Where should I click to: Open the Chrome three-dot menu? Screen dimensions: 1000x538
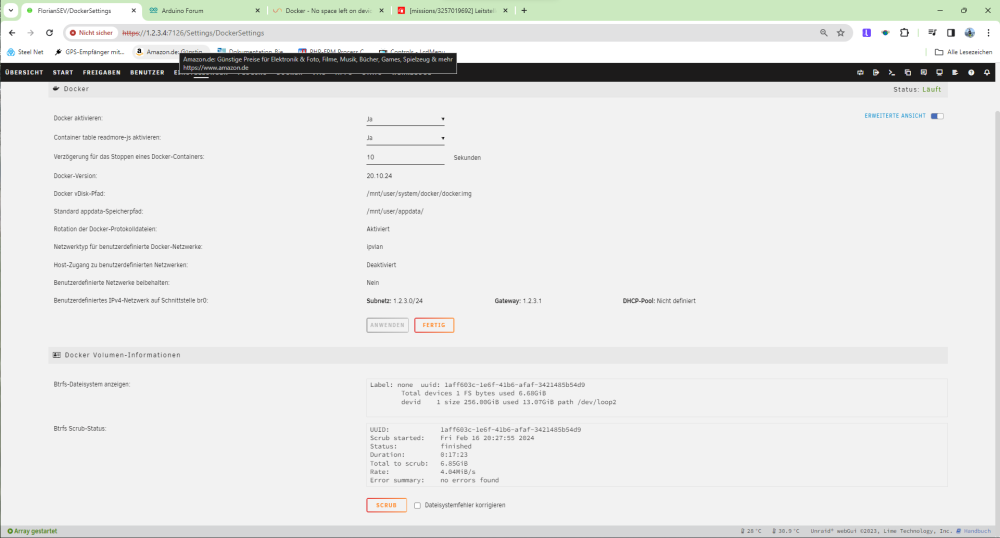(x=988, y=33)
